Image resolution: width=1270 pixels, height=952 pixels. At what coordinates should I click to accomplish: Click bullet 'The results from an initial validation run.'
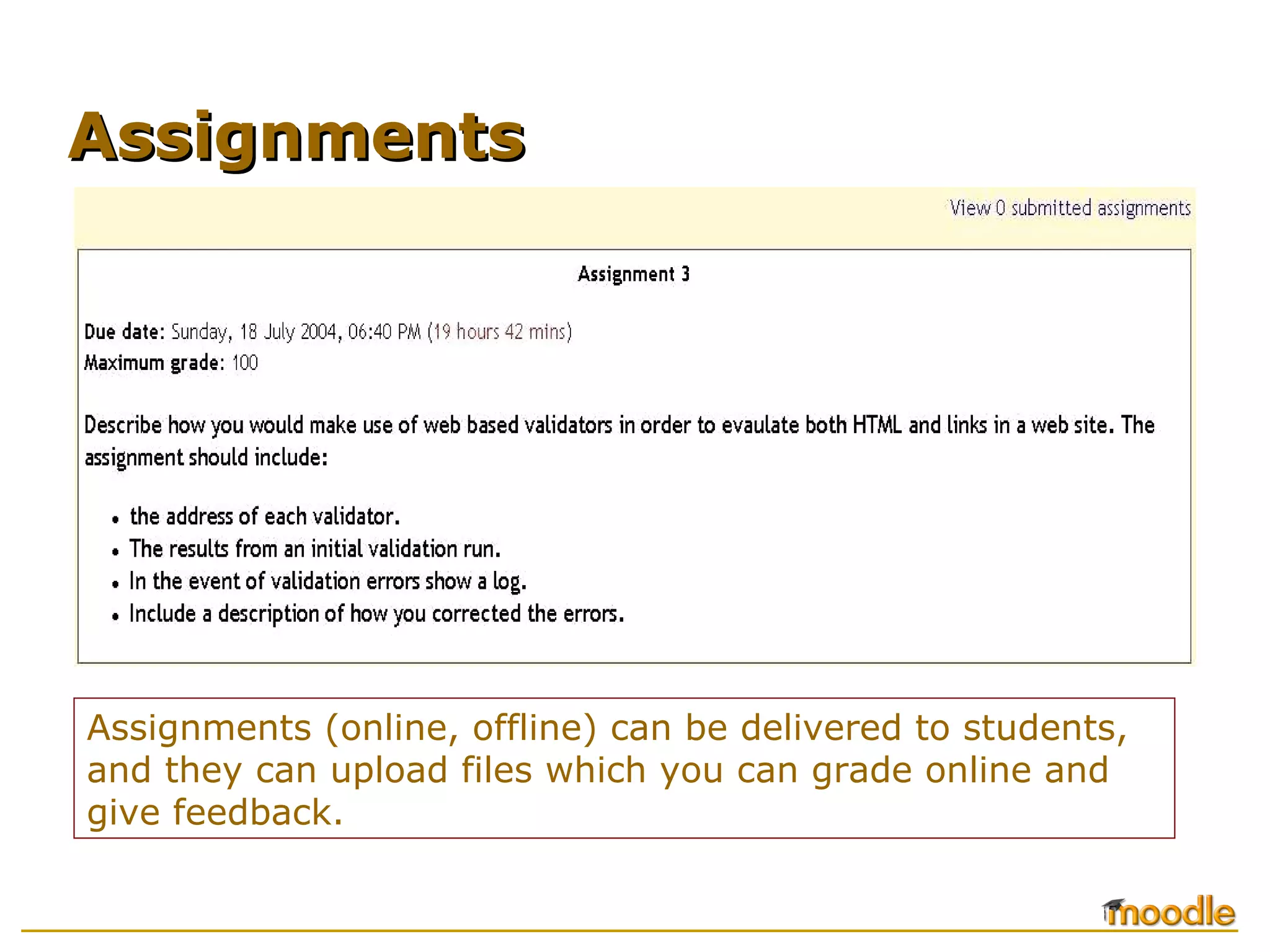pyautogui.click(x=315, y=549)
